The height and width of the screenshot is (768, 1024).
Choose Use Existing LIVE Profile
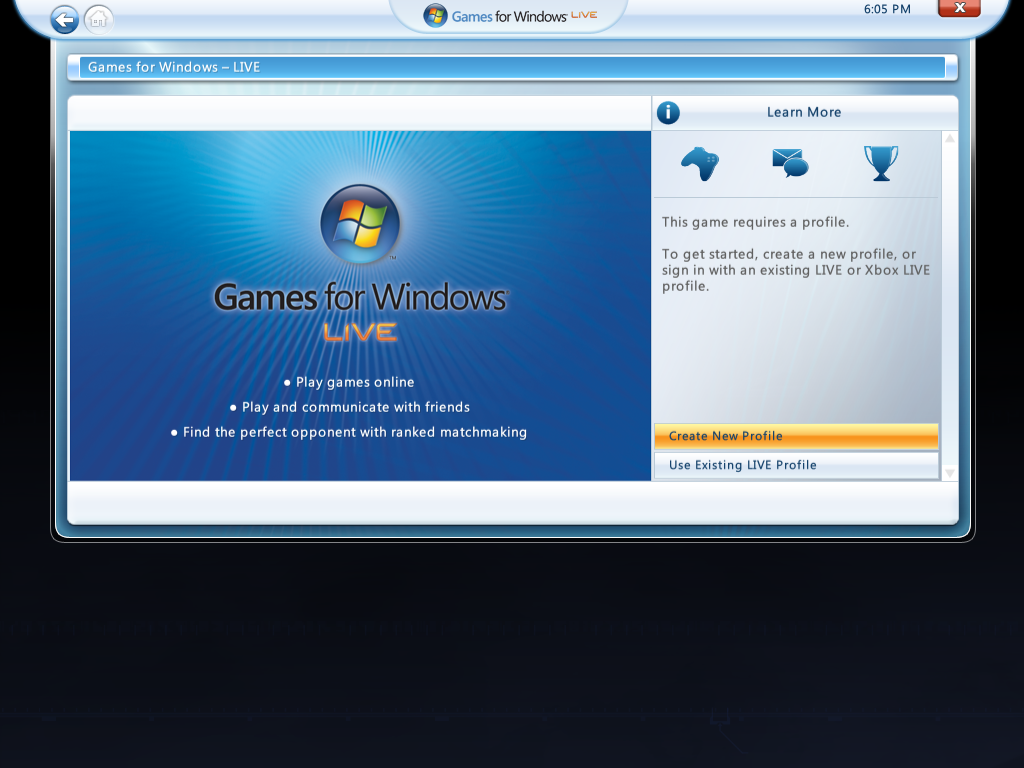pyautogui.click(x=796, y=465)
